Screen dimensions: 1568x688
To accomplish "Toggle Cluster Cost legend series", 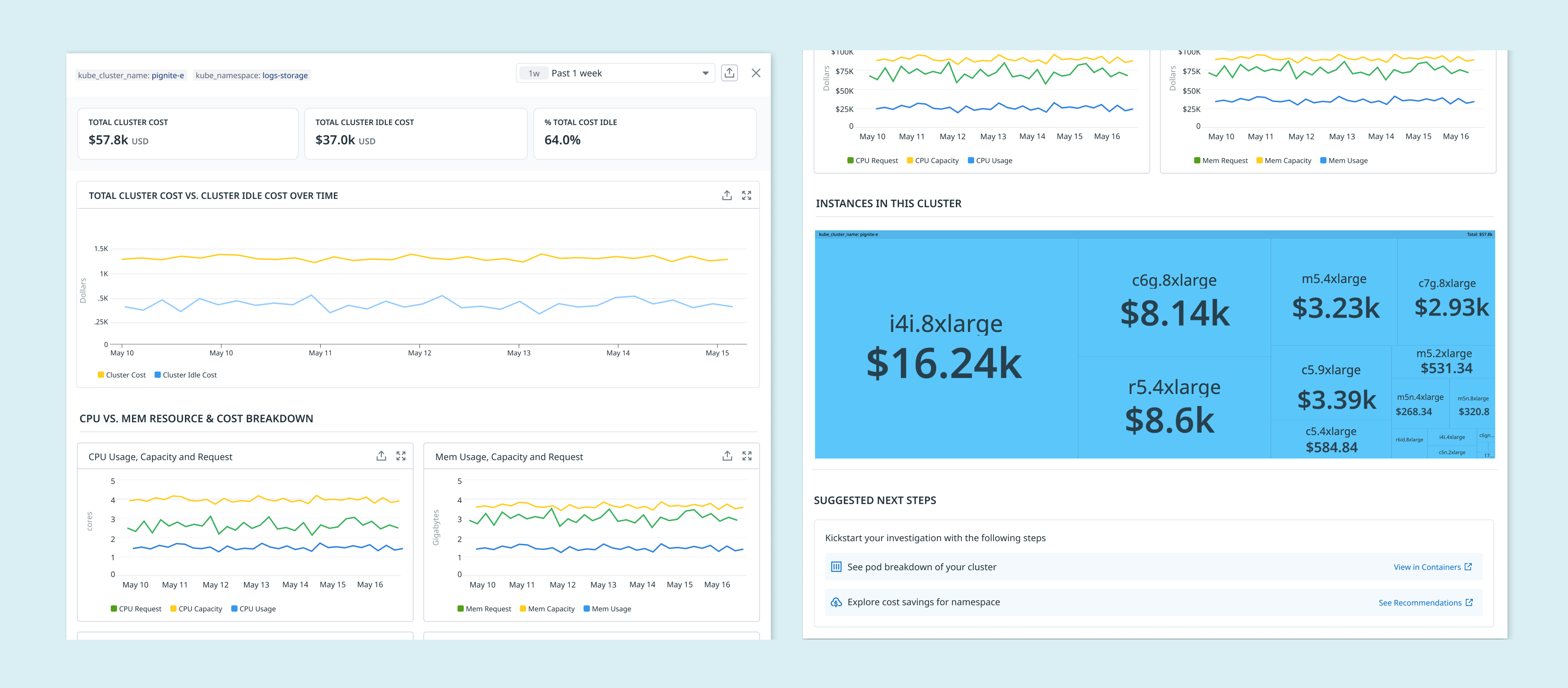I will tap(122, 375).
